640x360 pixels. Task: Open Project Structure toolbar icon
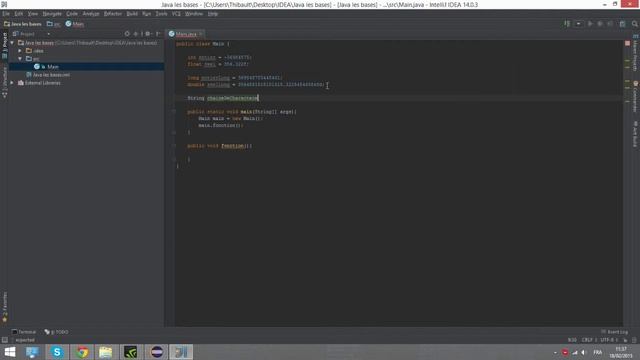[x=622, y=24]
